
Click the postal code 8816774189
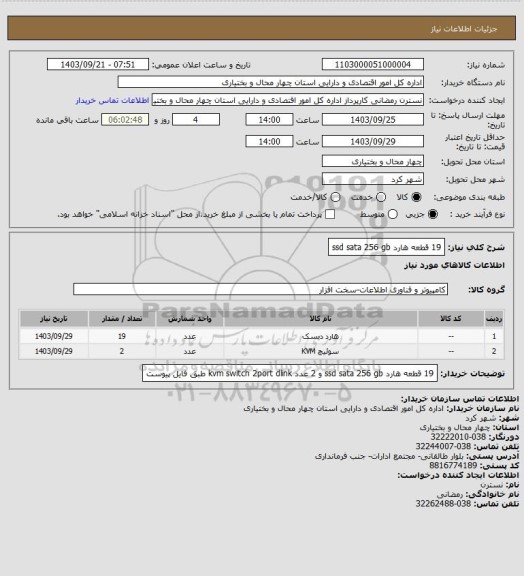tap(453, 466)
